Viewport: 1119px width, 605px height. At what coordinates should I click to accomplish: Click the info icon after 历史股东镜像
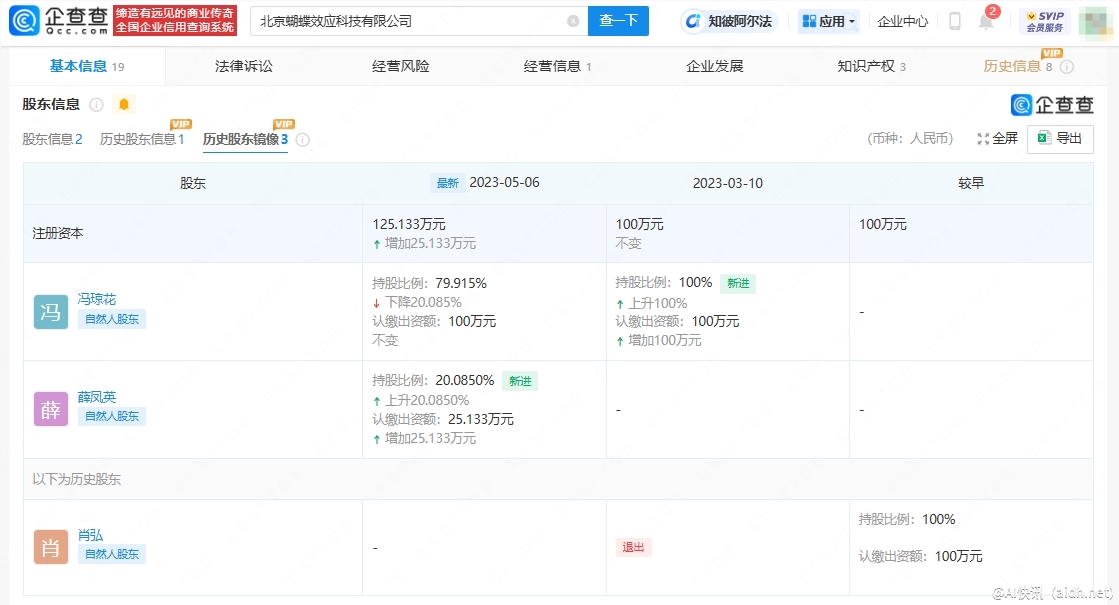(302, 140)
